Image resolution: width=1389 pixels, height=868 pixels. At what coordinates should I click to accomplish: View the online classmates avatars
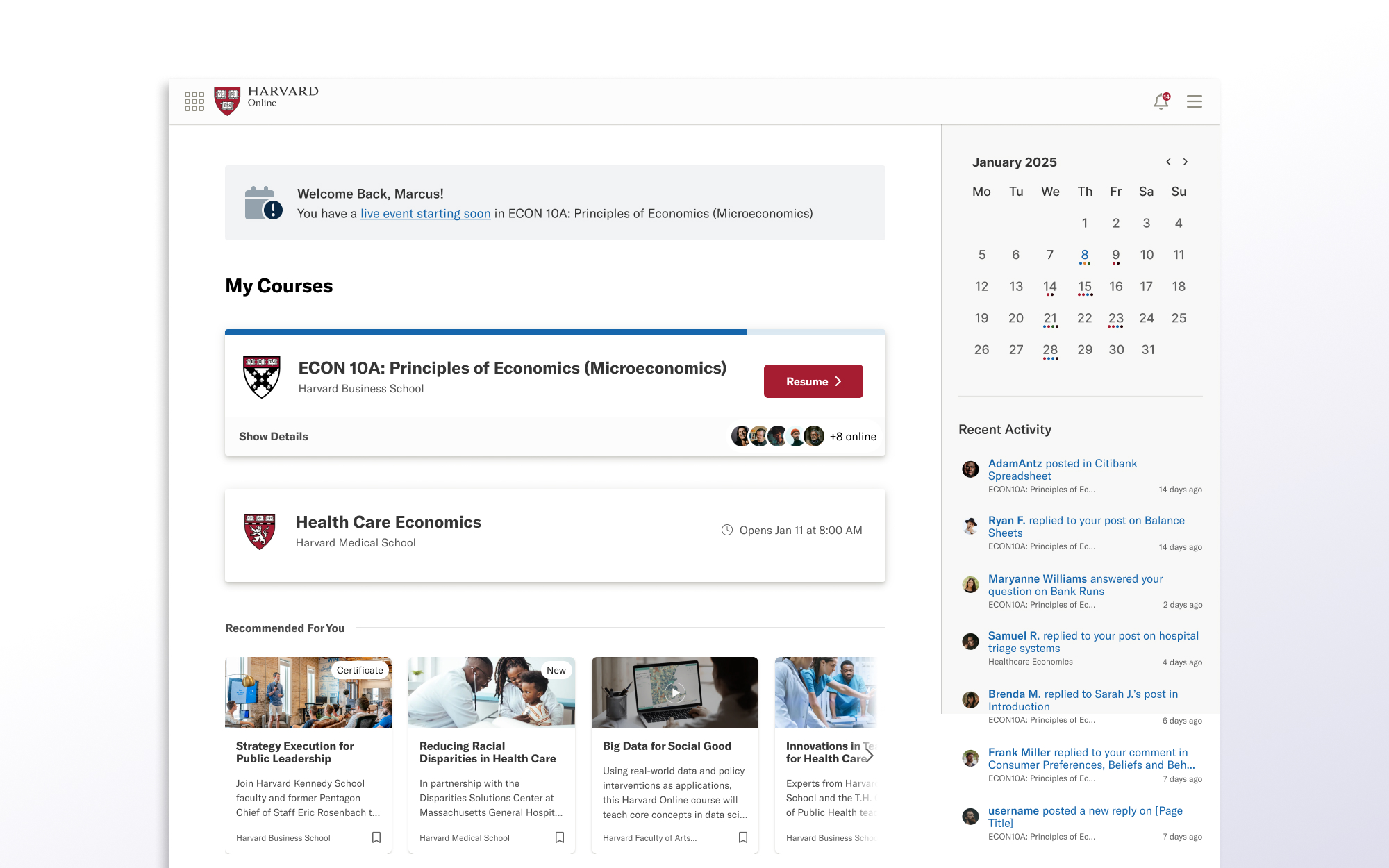click(x=778, y=436)
